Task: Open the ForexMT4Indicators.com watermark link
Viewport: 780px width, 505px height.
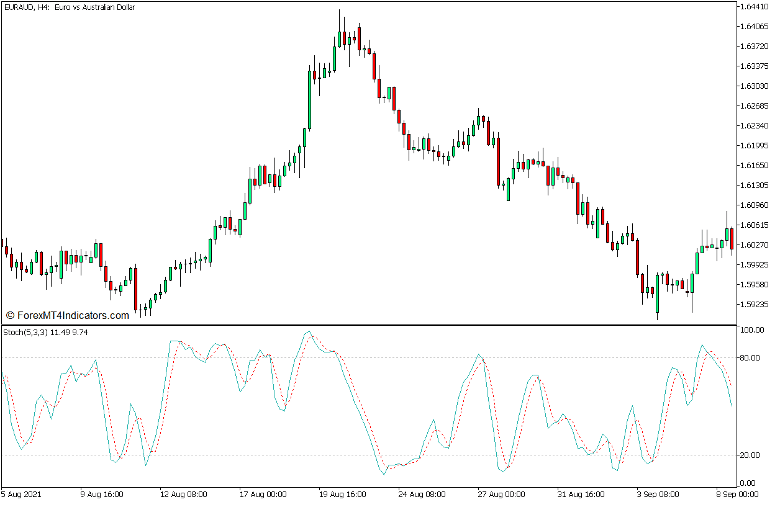Action: 67,315
